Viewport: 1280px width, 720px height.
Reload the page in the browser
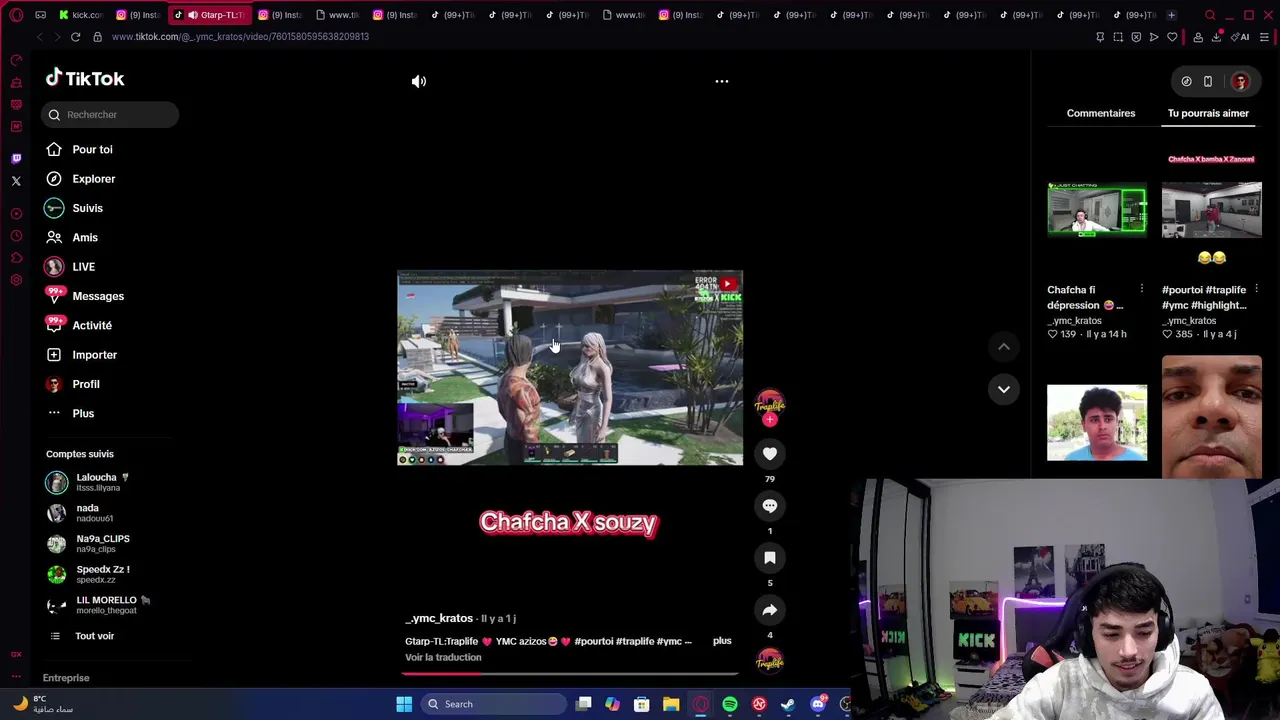pyautogui.click(x=75, y=37)
